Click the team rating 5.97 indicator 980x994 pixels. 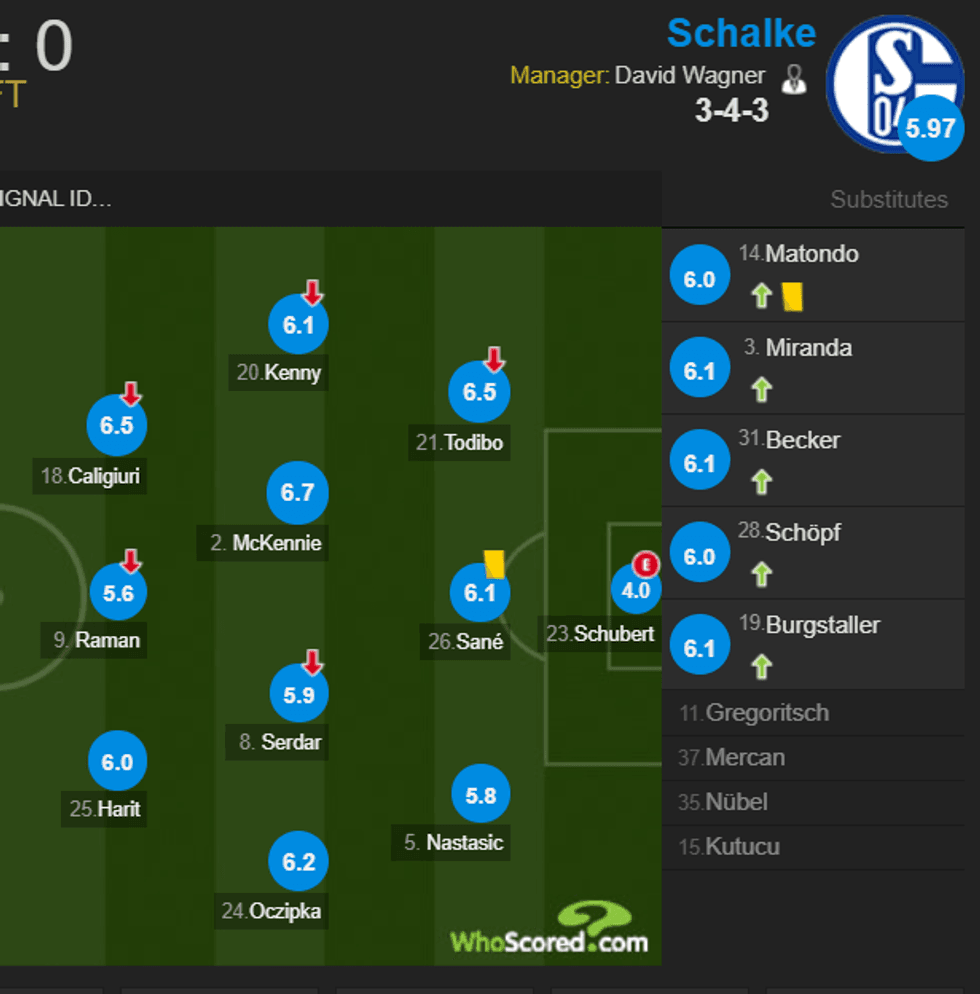point(930,128)
